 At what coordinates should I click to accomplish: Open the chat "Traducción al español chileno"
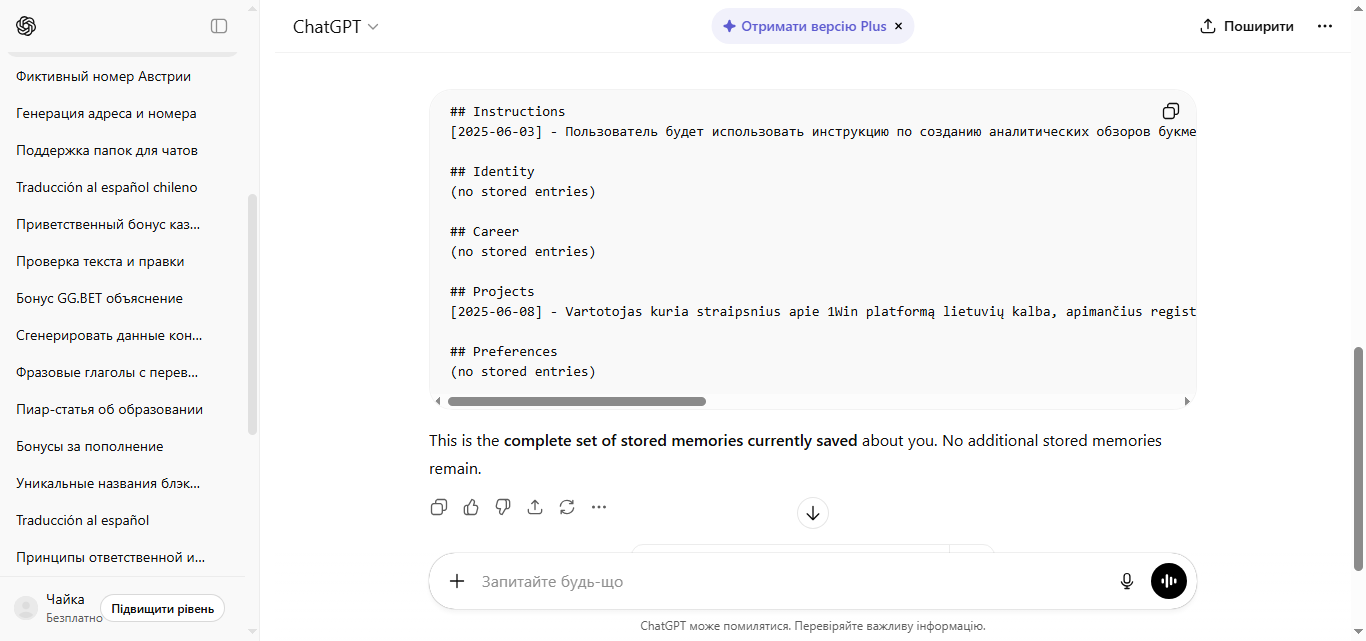tap(107, 187)
